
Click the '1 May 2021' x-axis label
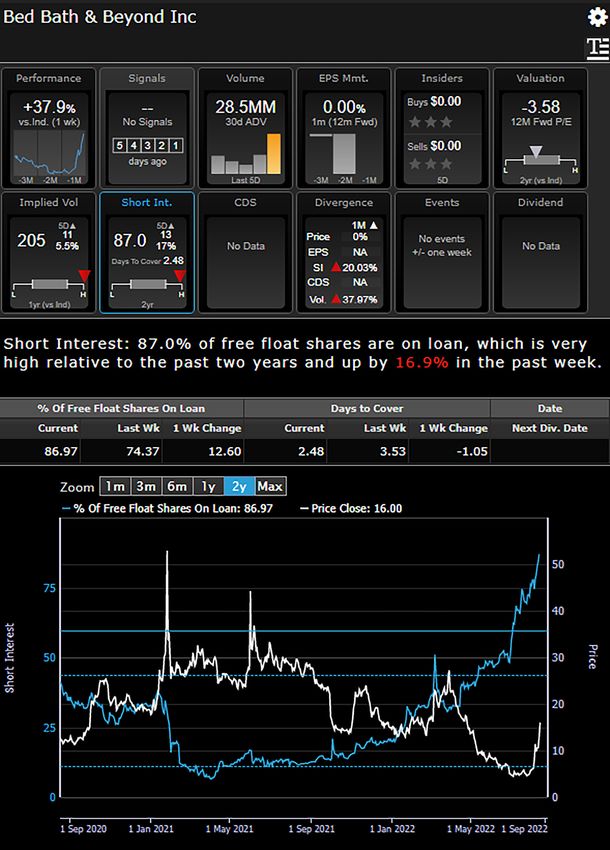229,829
